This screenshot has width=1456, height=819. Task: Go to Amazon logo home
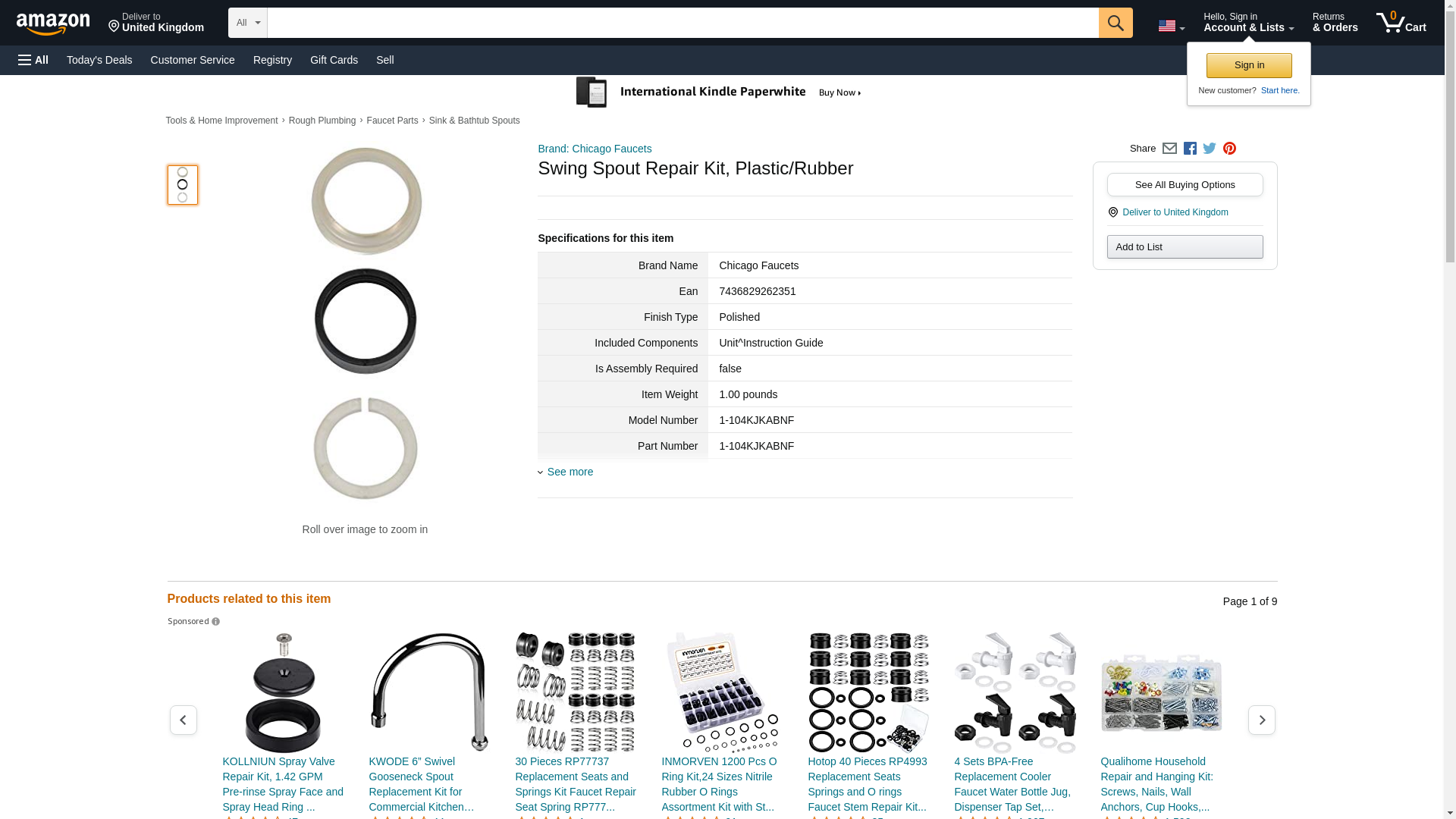point(53,24)
